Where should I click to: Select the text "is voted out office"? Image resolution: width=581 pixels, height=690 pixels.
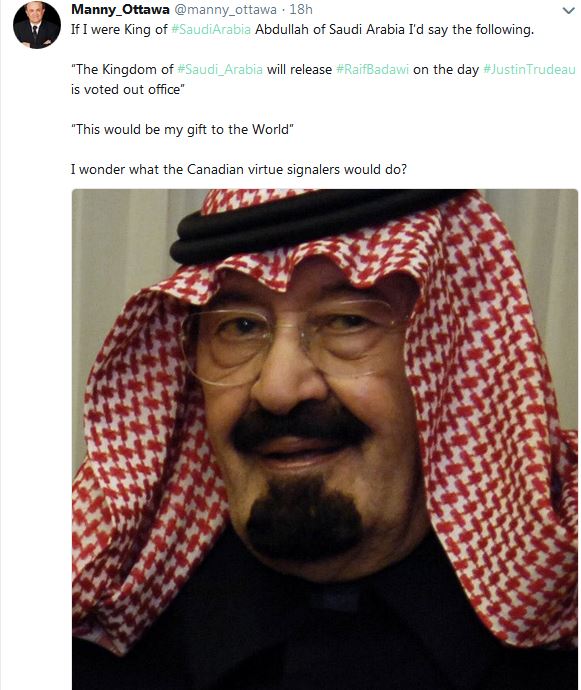pos(128,89)
